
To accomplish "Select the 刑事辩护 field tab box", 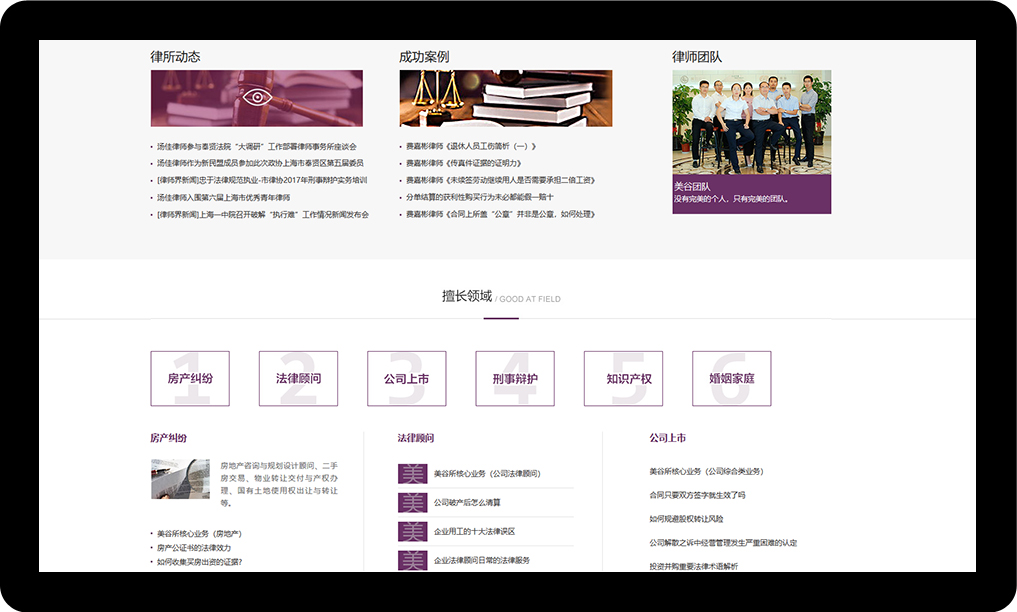I will pos(515,379).
